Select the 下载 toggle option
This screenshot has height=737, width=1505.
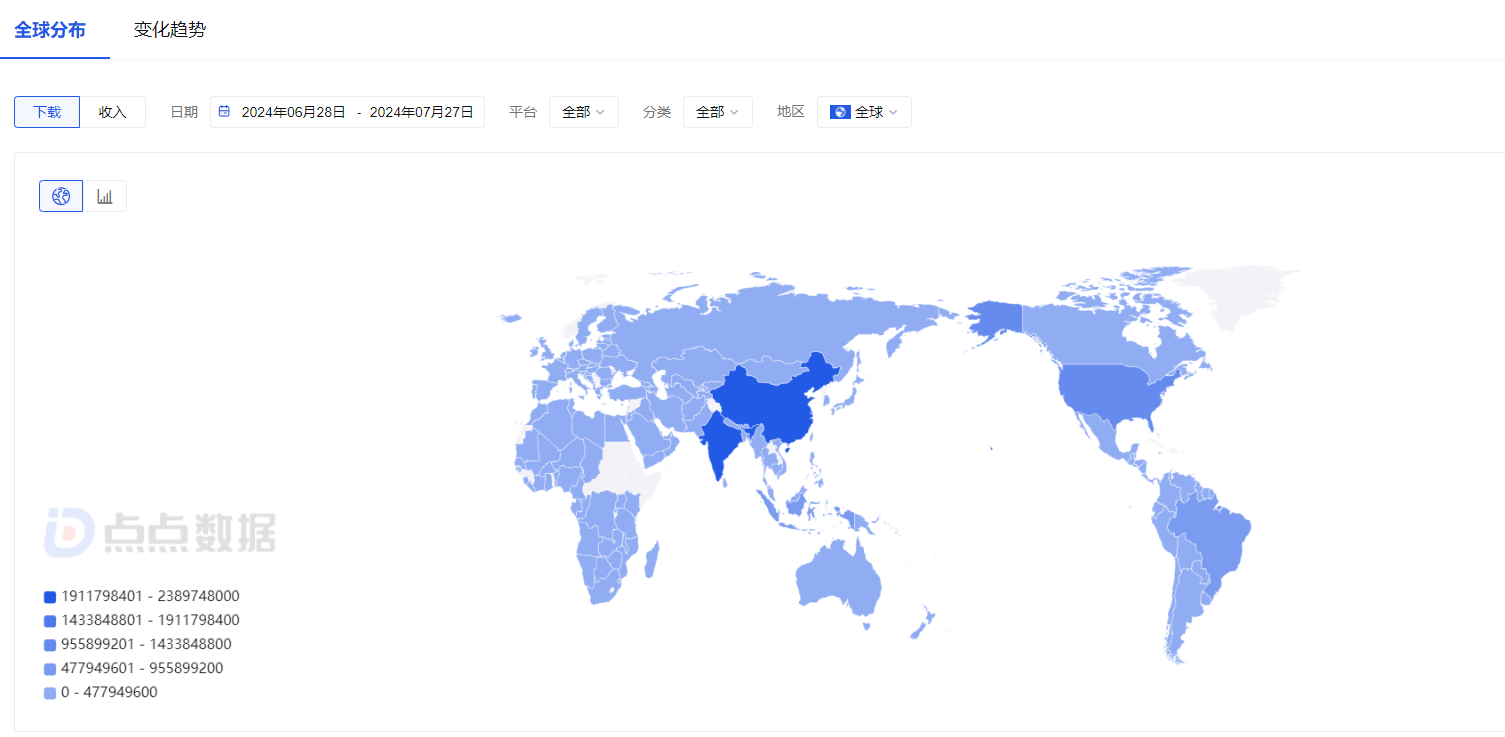(x=47, y=112)
